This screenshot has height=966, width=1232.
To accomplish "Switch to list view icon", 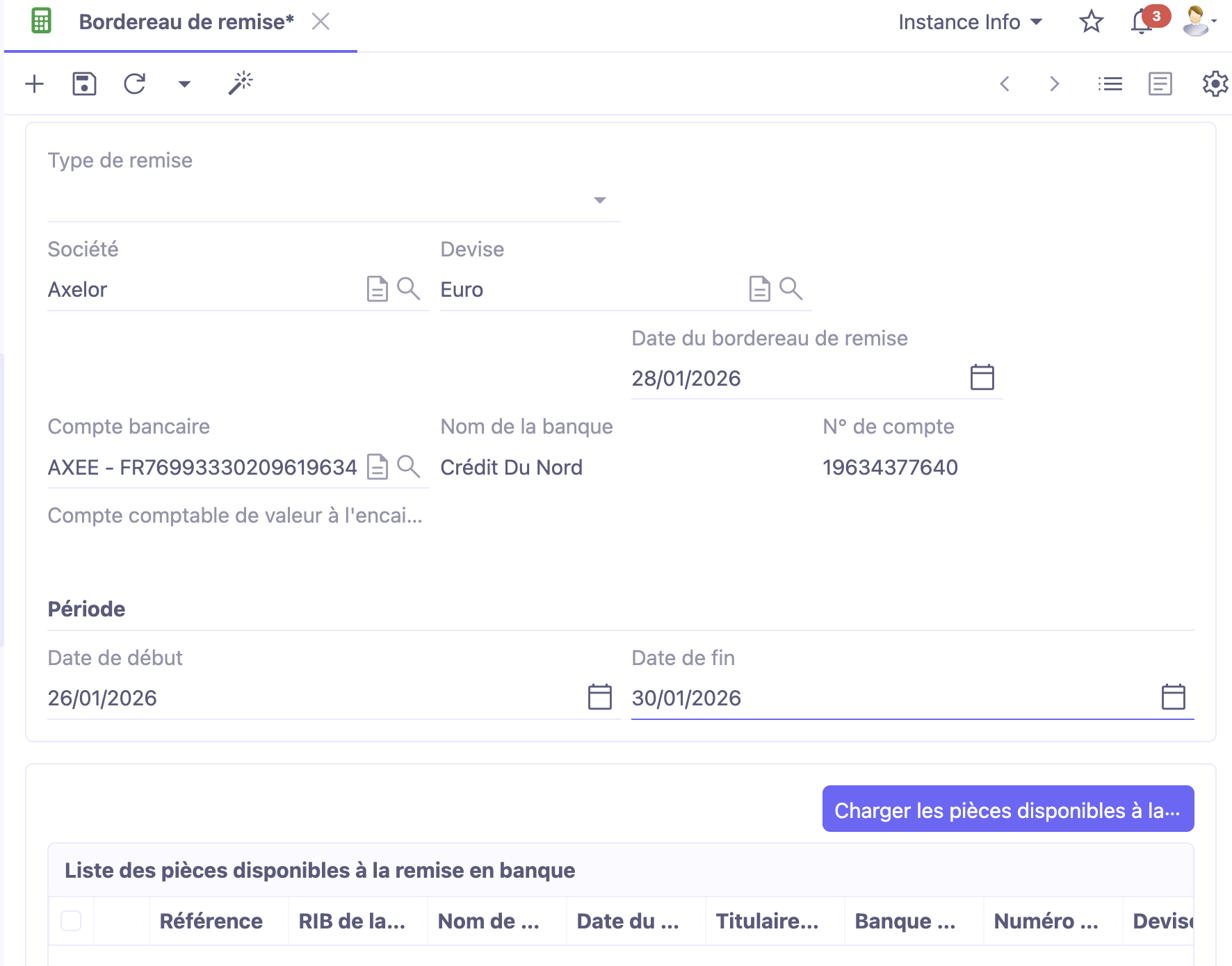I will 1110,83.
